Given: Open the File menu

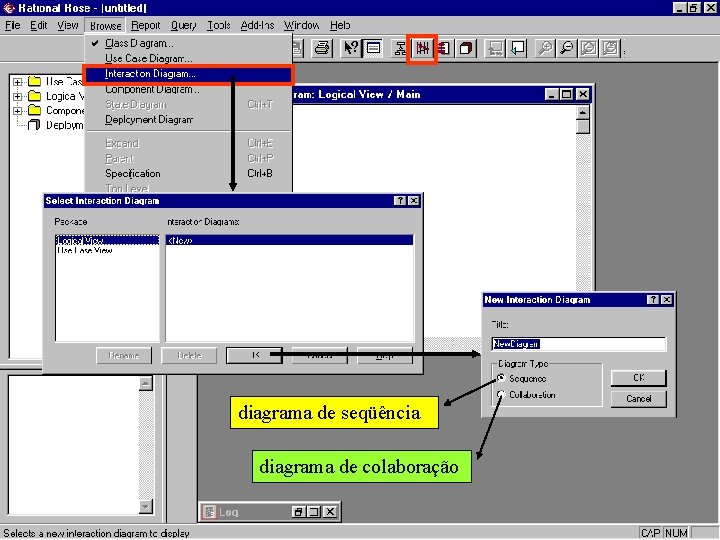Looking at the screenshot, I should [x=12, y=25].
